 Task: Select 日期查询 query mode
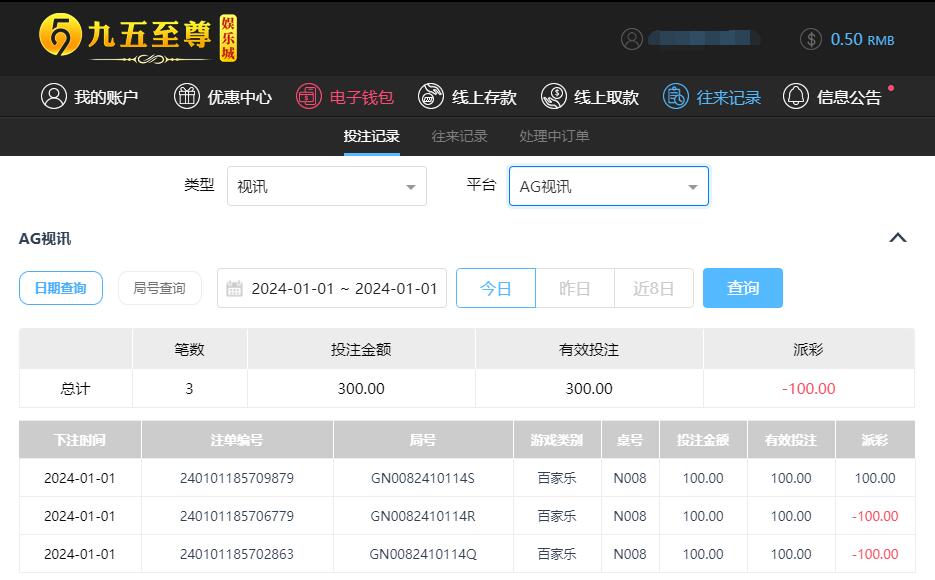coord(61,288)
